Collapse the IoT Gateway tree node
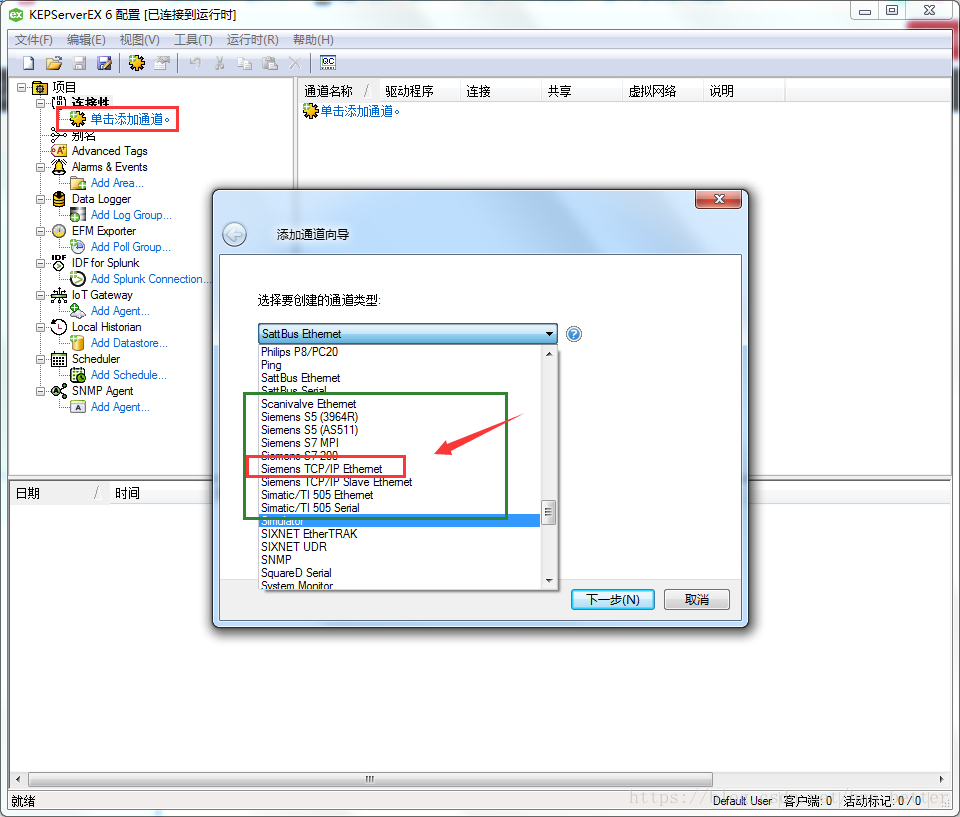The width and height of the screenshot is (960, 817). click(40, 295)
